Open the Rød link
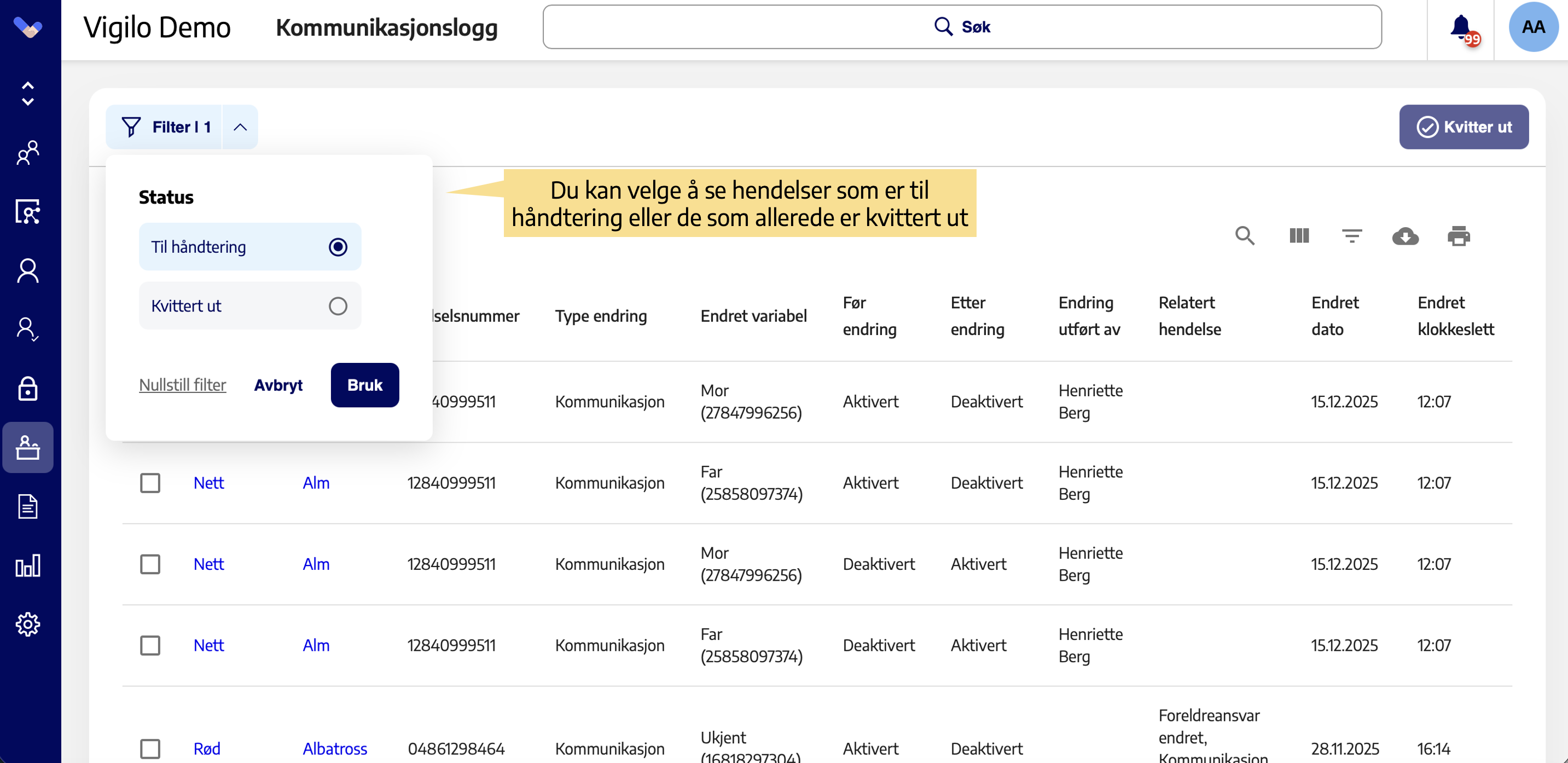The width and height of the screenshot is (1568, 763). coord(206,749)
